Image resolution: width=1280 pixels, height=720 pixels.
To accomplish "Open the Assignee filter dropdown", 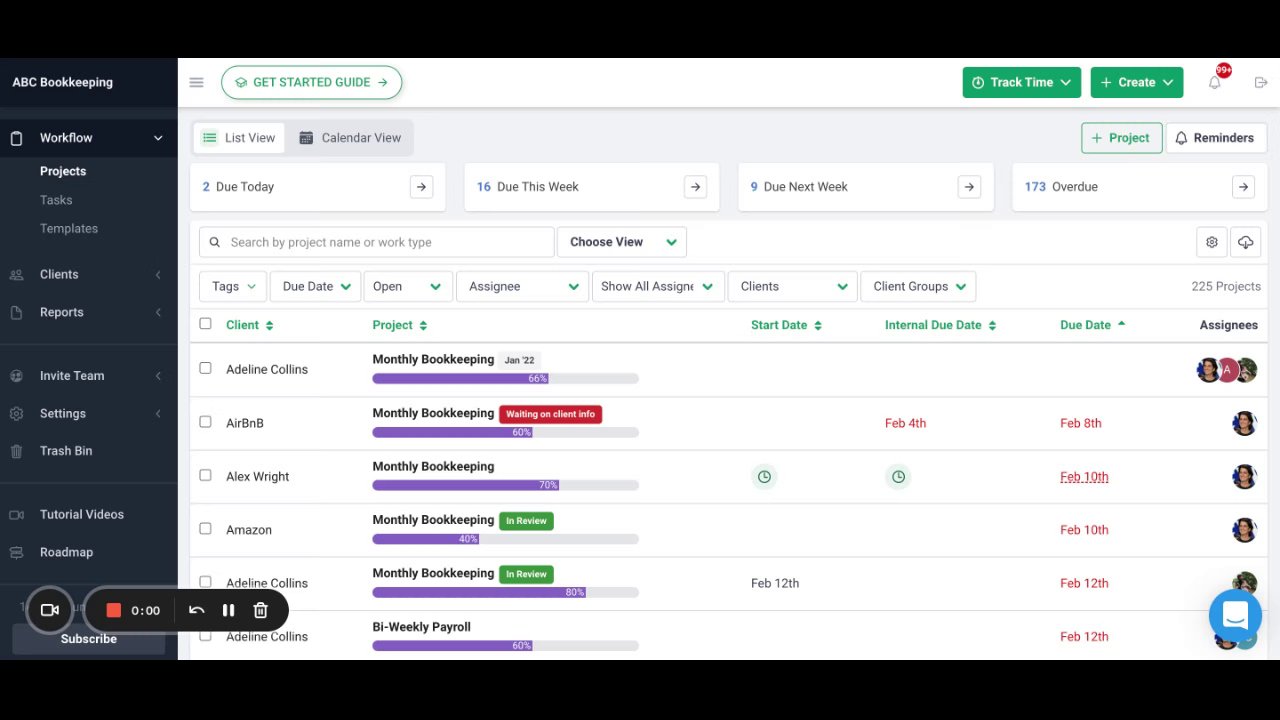I will pyautogui.click(x=523, y=286).
